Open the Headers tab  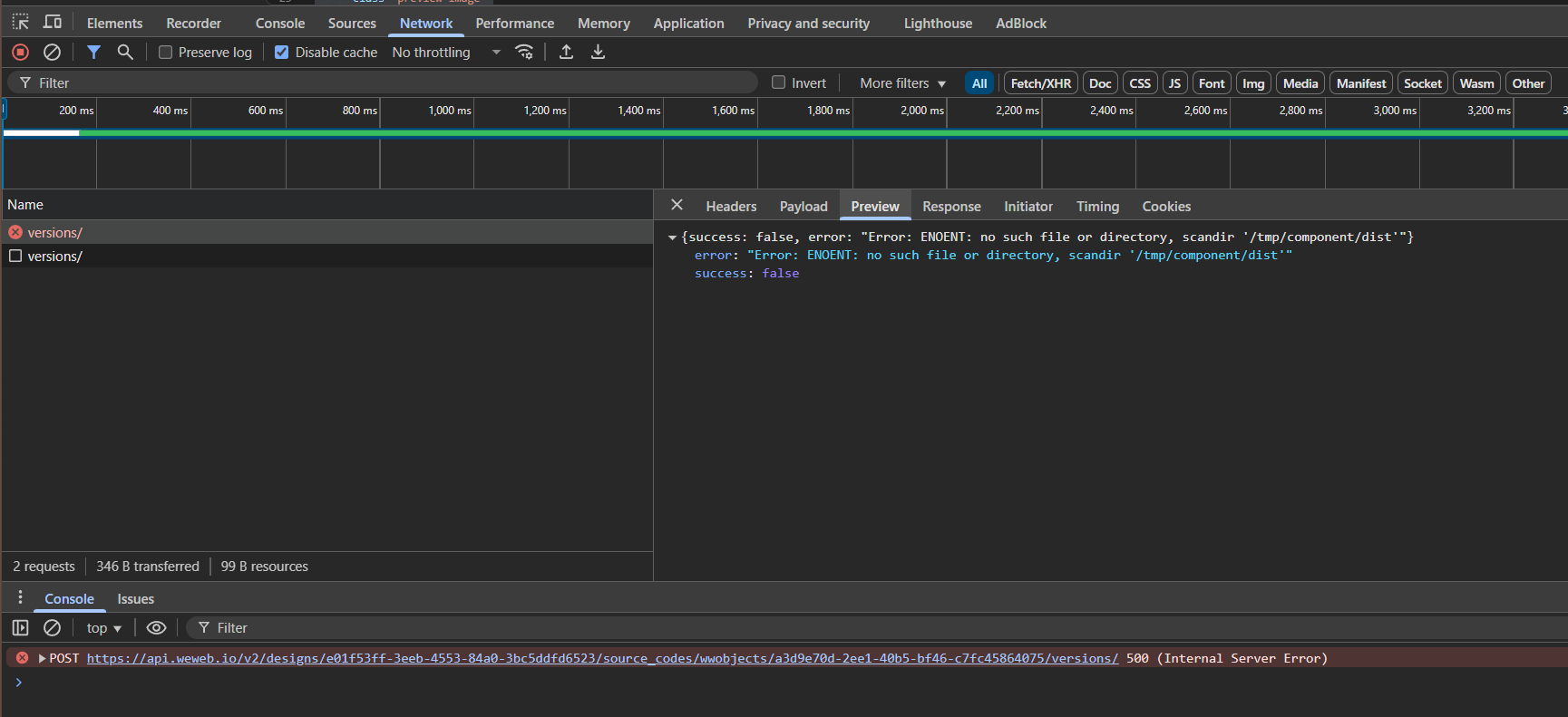pyautogui.click(x=731, y=207)
